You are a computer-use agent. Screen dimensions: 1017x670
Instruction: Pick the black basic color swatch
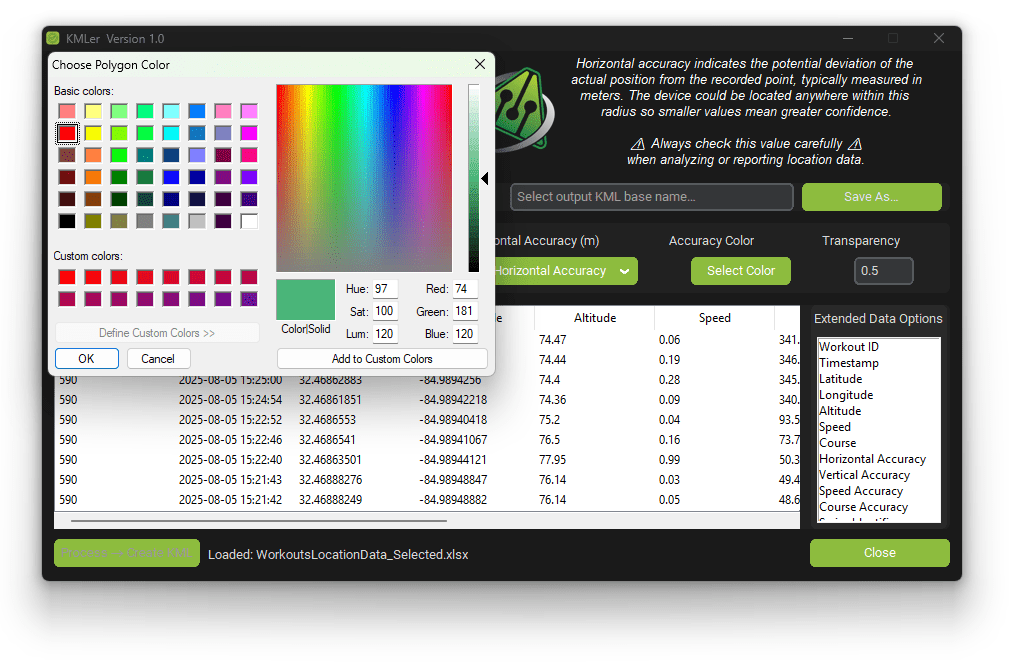[67, 221]
